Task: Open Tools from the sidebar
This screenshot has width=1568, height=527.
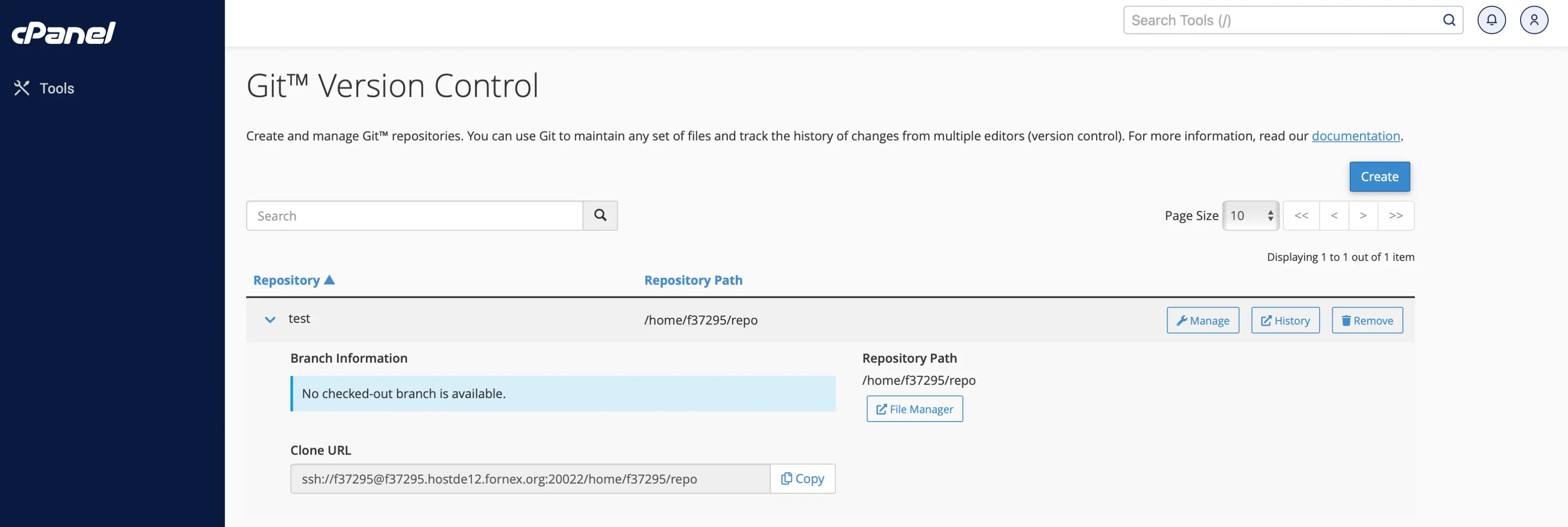Action: coord(44,88)
